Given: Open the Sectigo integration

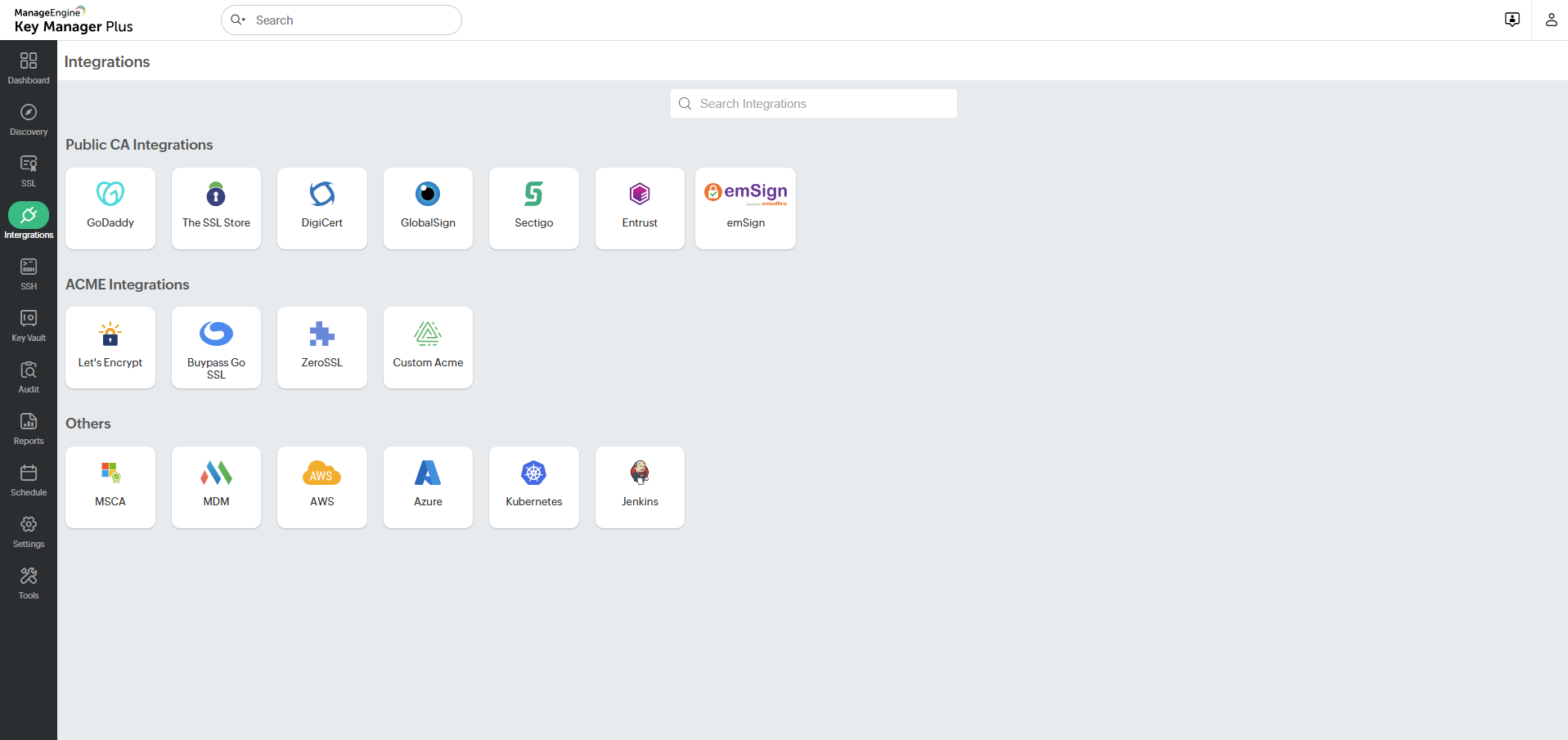Looking at the screenshot, I should click(534, 209).
